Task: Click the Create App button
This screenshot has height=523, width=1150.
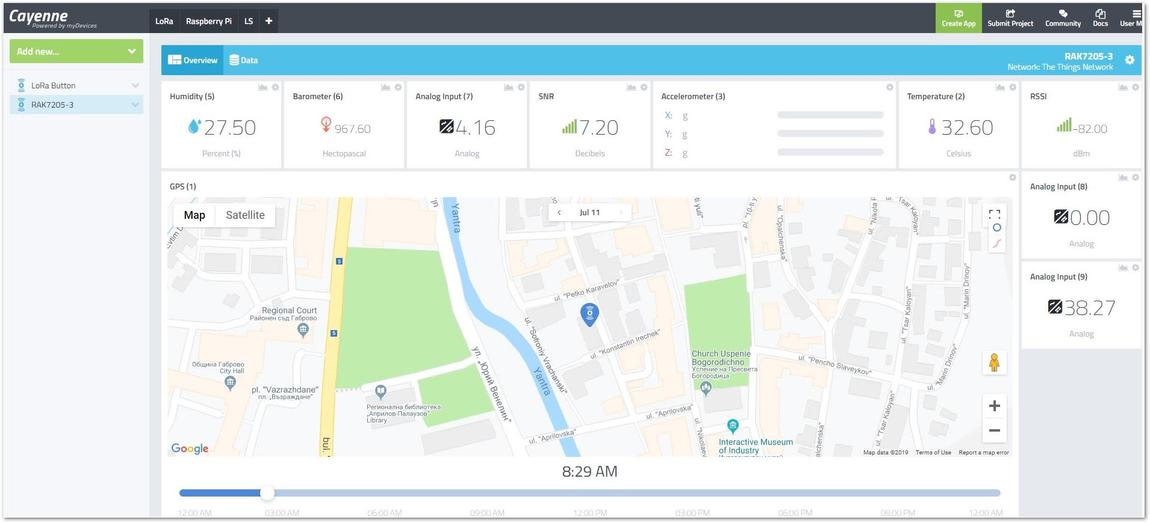Action: [959, 18]
